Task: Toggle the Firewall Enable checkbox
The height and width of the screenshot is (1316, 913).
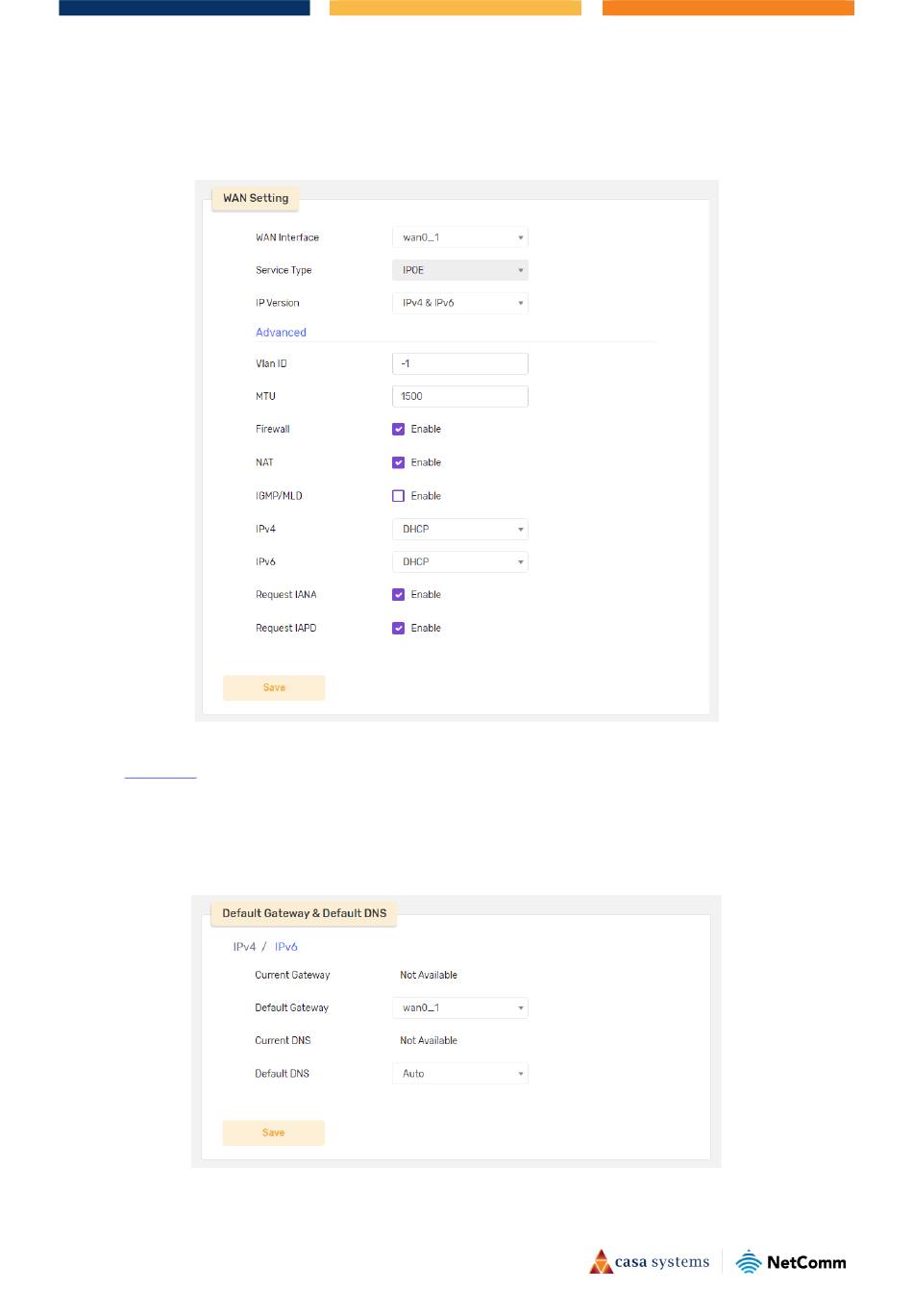Action: [398, 430]
